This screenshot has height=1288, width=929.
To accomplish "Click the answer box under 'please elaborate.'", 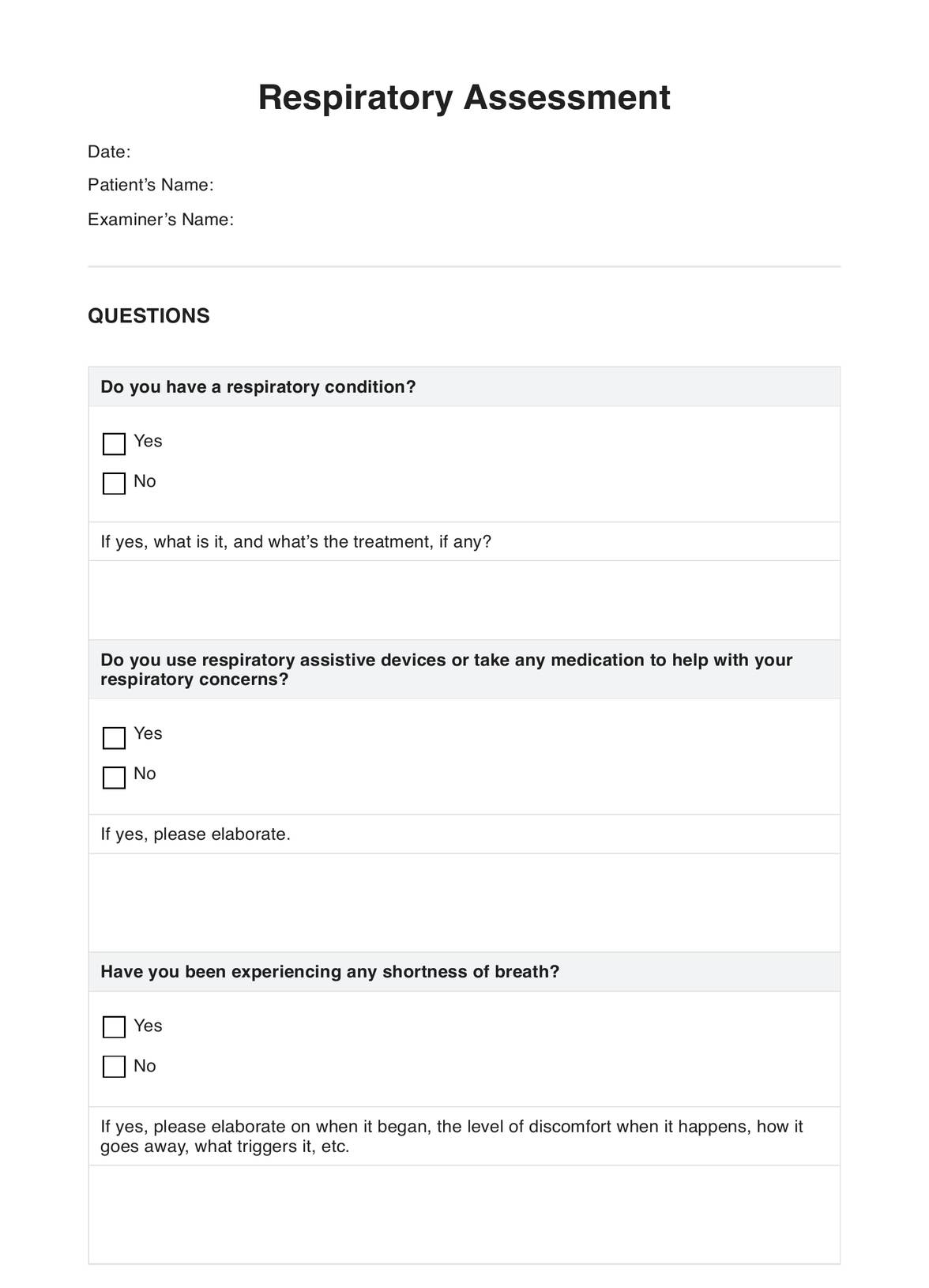I will 464,902.
